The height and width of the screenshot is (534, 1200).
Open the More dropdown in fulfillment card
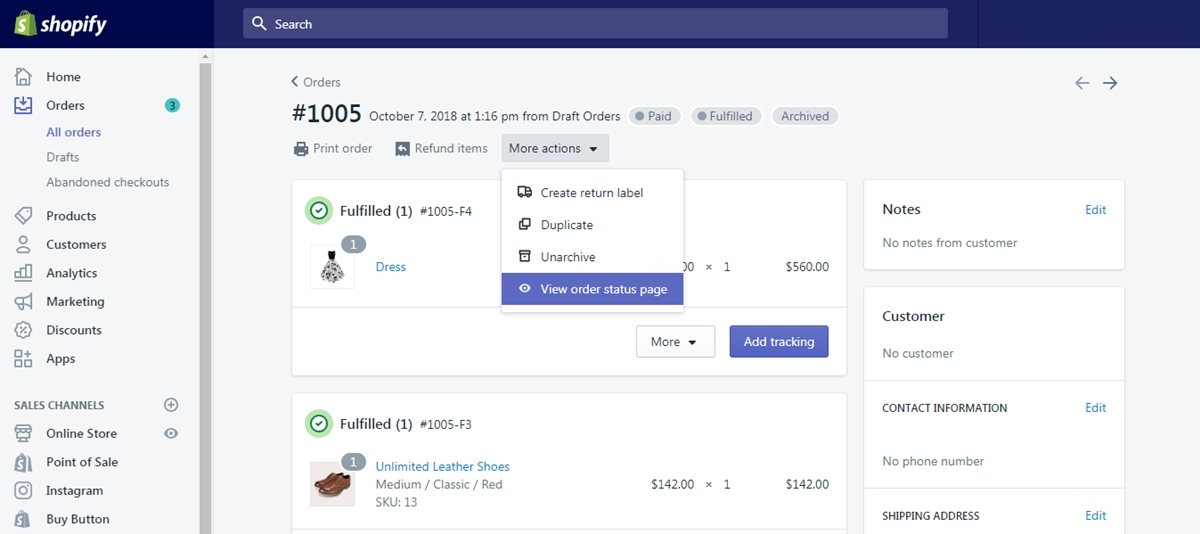[675, 341]
